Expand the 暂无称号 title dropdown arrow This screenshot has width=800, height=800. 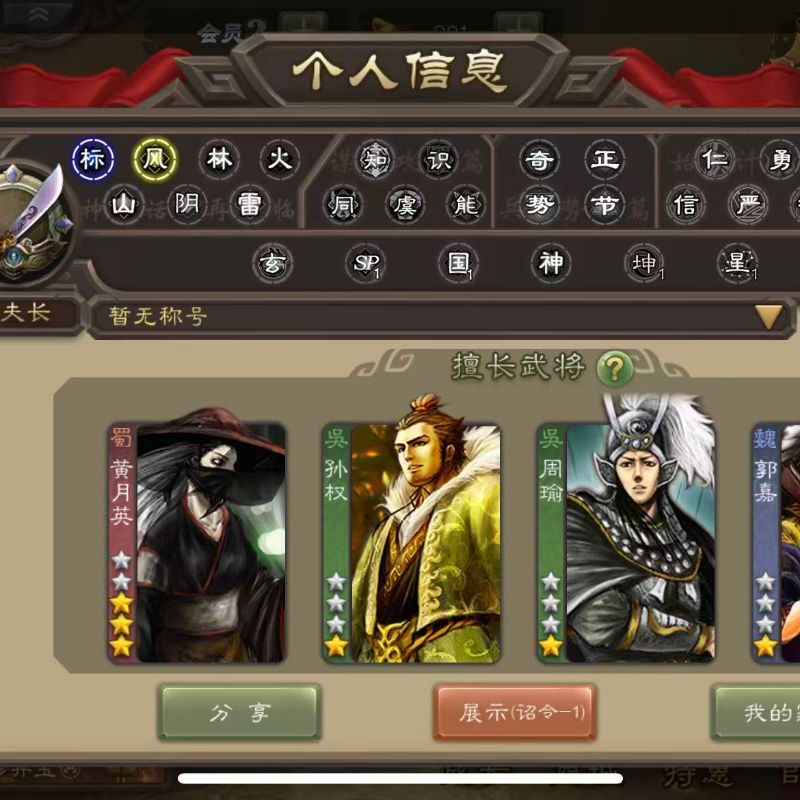coord(768,316)
